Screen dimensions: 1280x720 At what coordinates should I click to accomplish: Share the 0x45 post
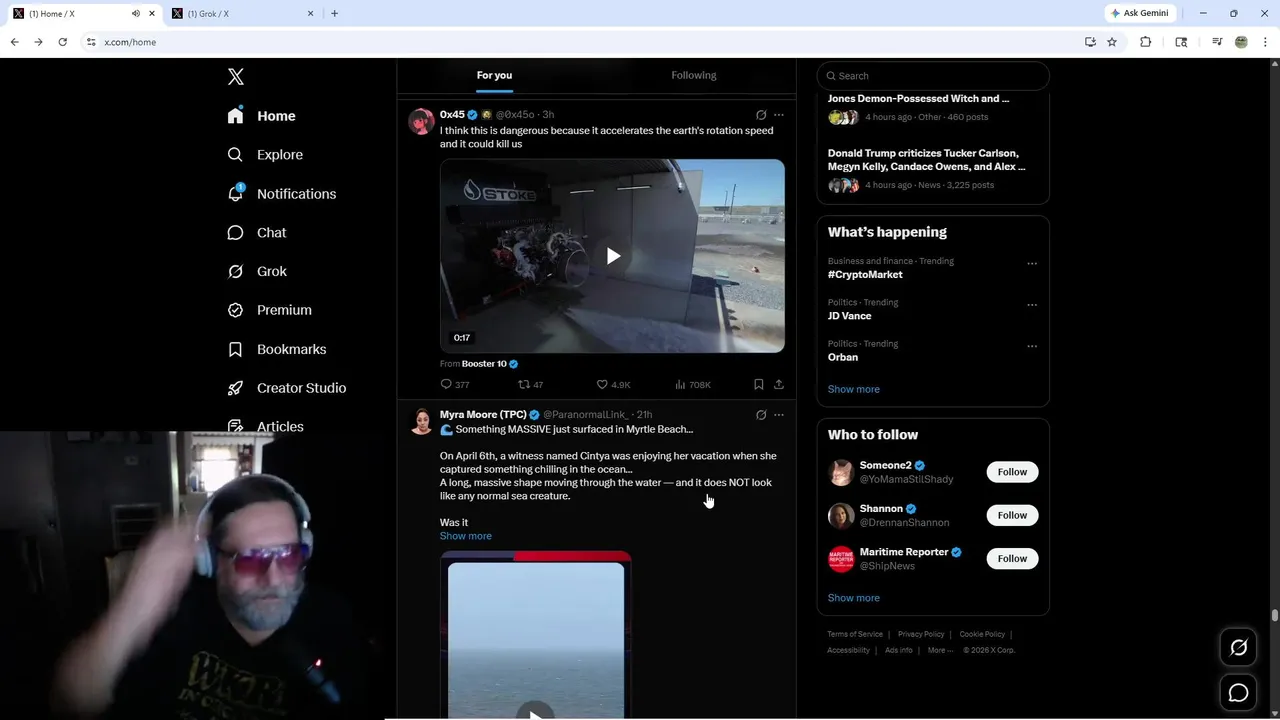(x=779, y=384)
